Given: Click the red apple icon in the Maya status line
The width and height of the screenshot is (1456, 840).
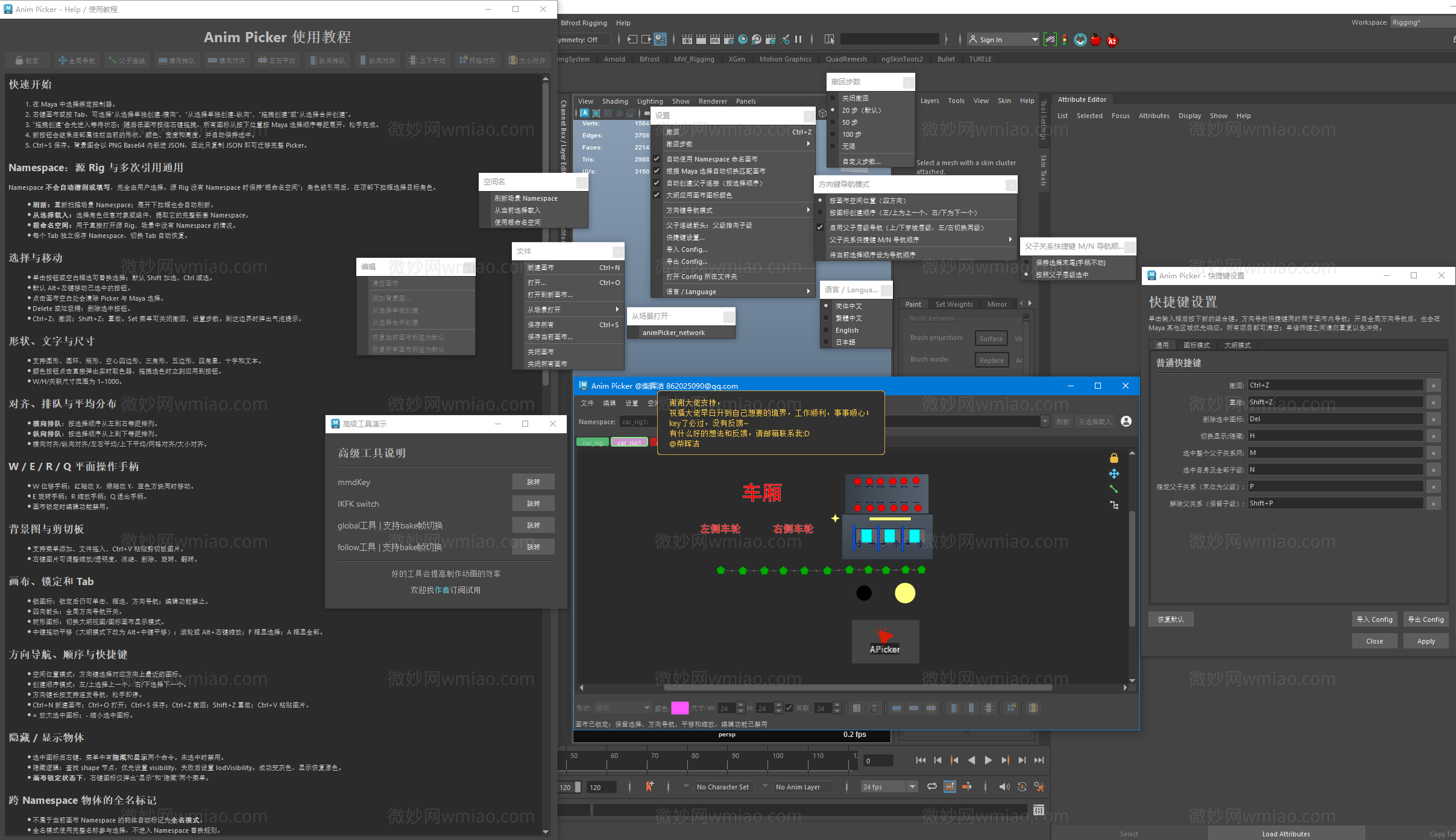Looking at the screenshot, I should click(1096, 40).
